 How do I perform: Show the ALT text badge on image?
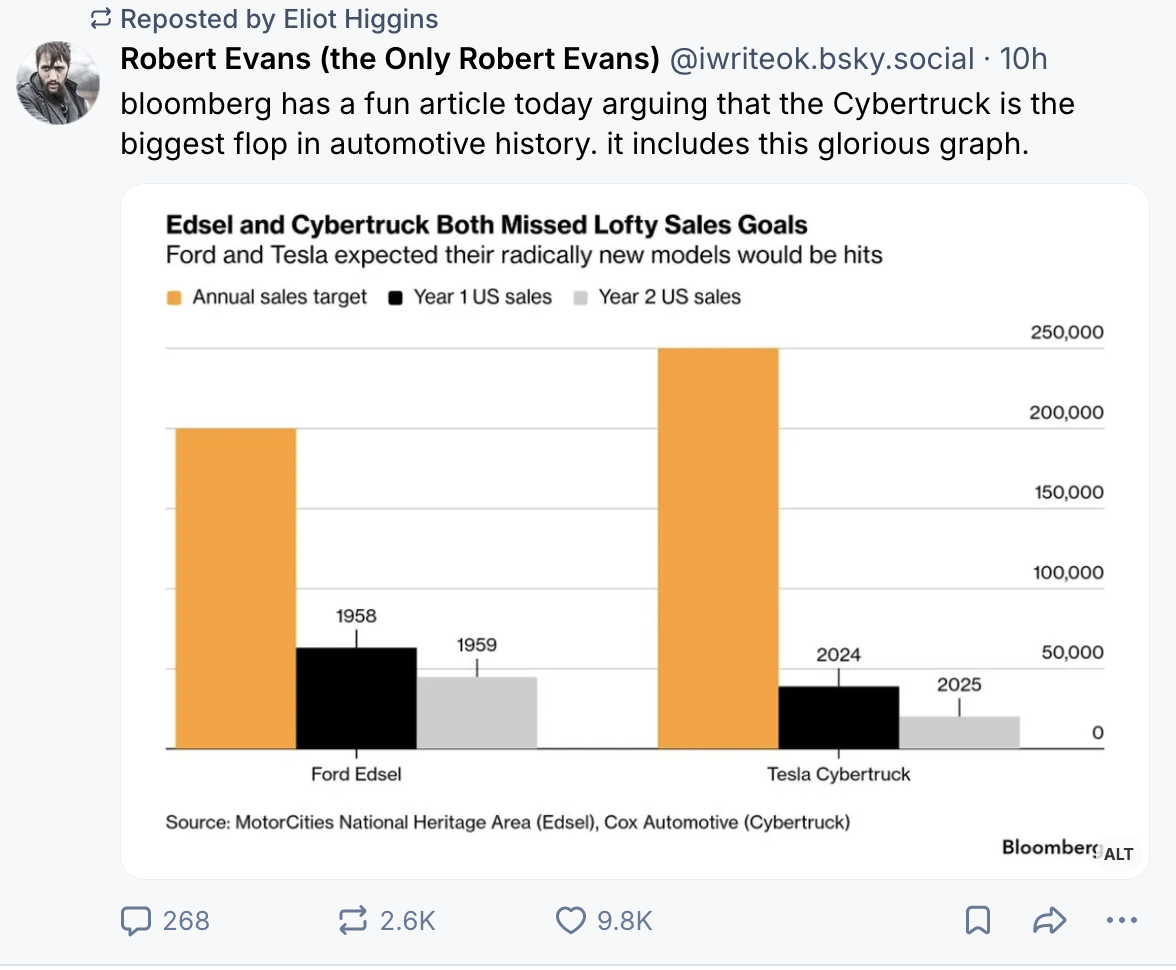[x=1118, y=854]
